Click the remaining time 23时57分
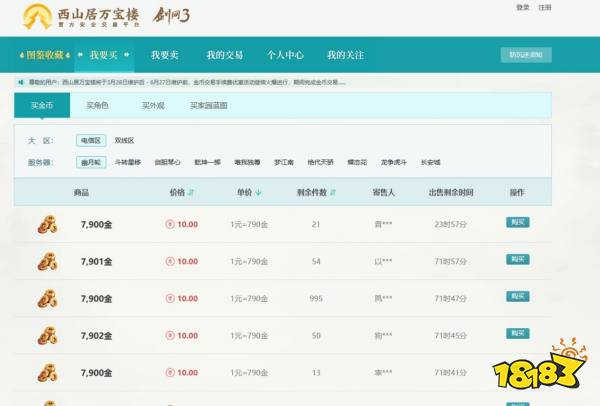This screenshot has width=600, height=406. (x=450, y=225)
